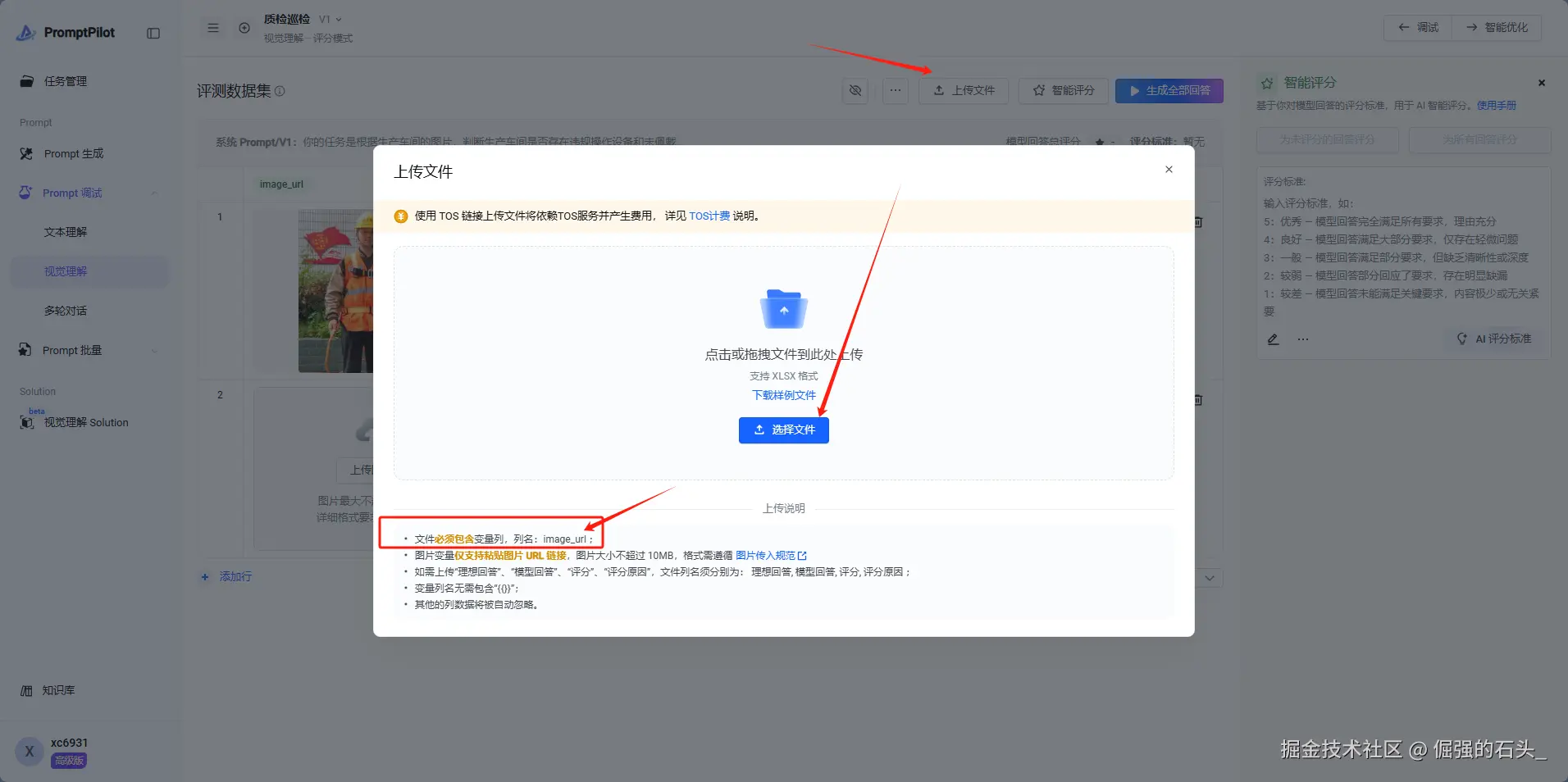
Task: Collapse the PromptPilot sidebar panel
Action: [153, 33]
